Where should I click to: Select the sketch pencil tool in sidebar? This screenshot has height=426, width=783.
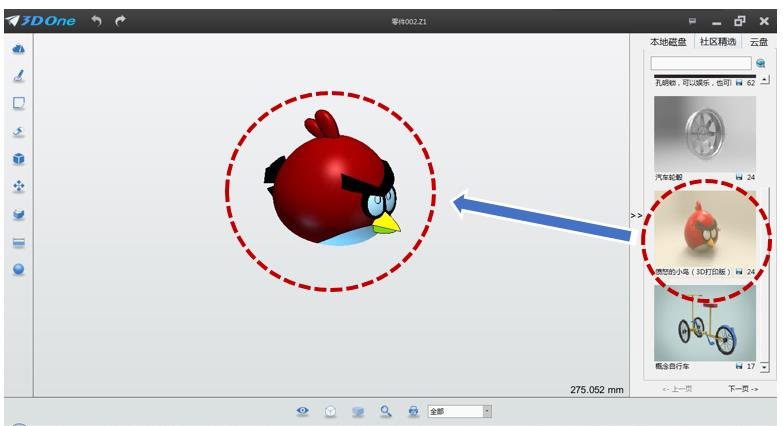(x=18, y=76)
